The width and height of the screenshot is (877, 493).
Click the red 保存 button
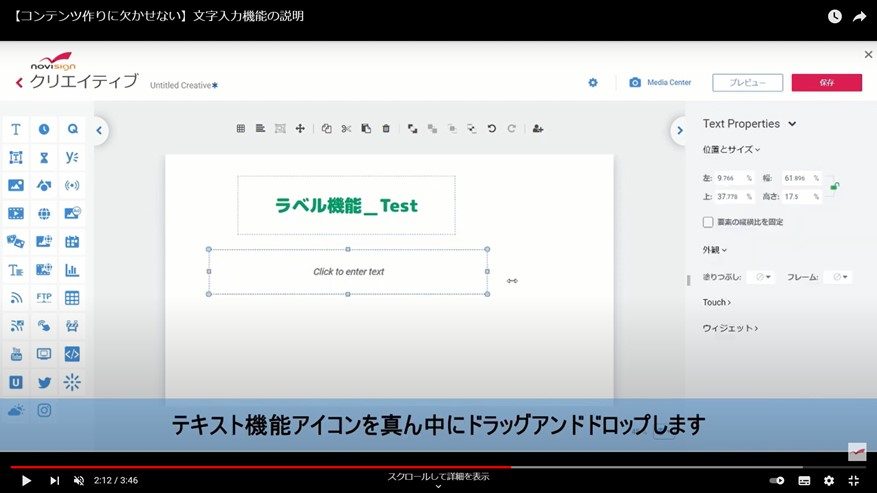tap(827, 82)
